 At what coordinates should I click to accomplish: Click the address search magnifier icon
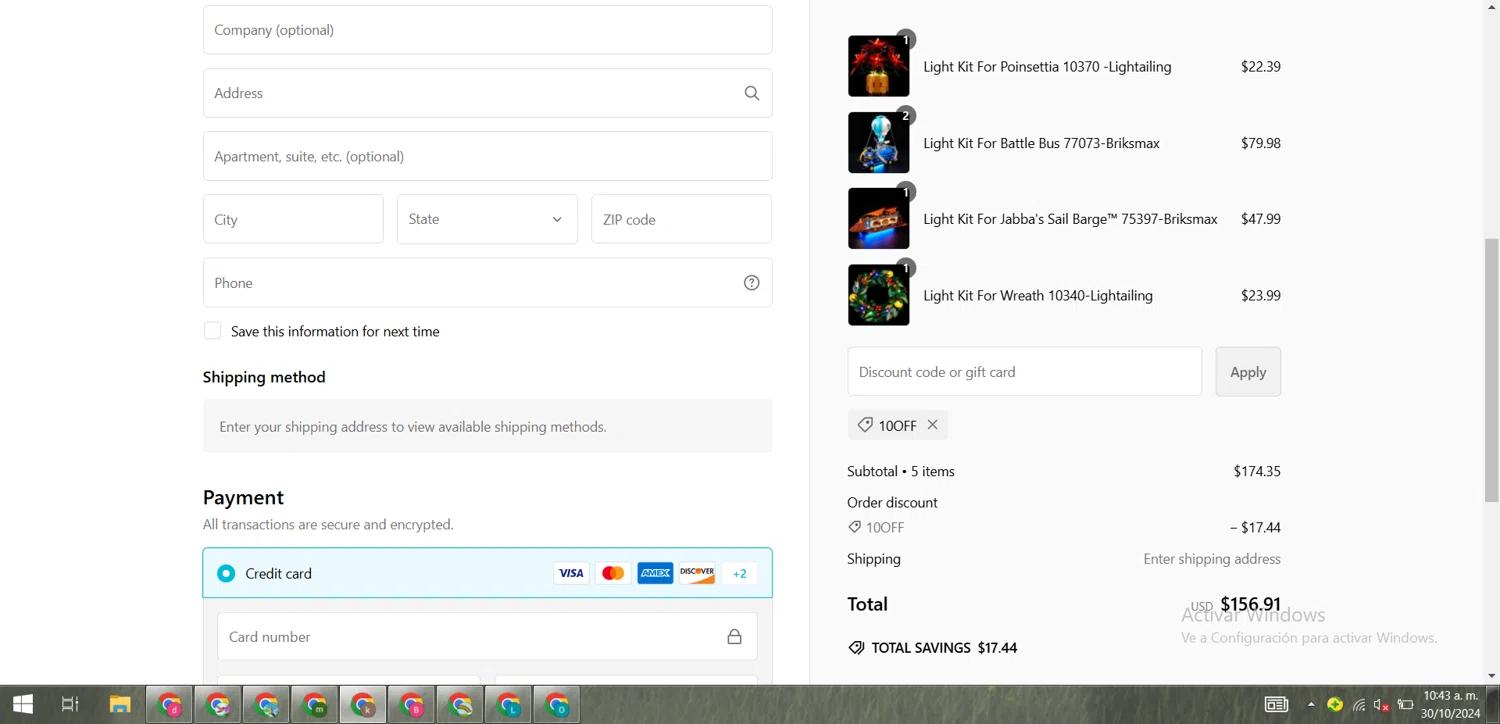tap(751, 93)
